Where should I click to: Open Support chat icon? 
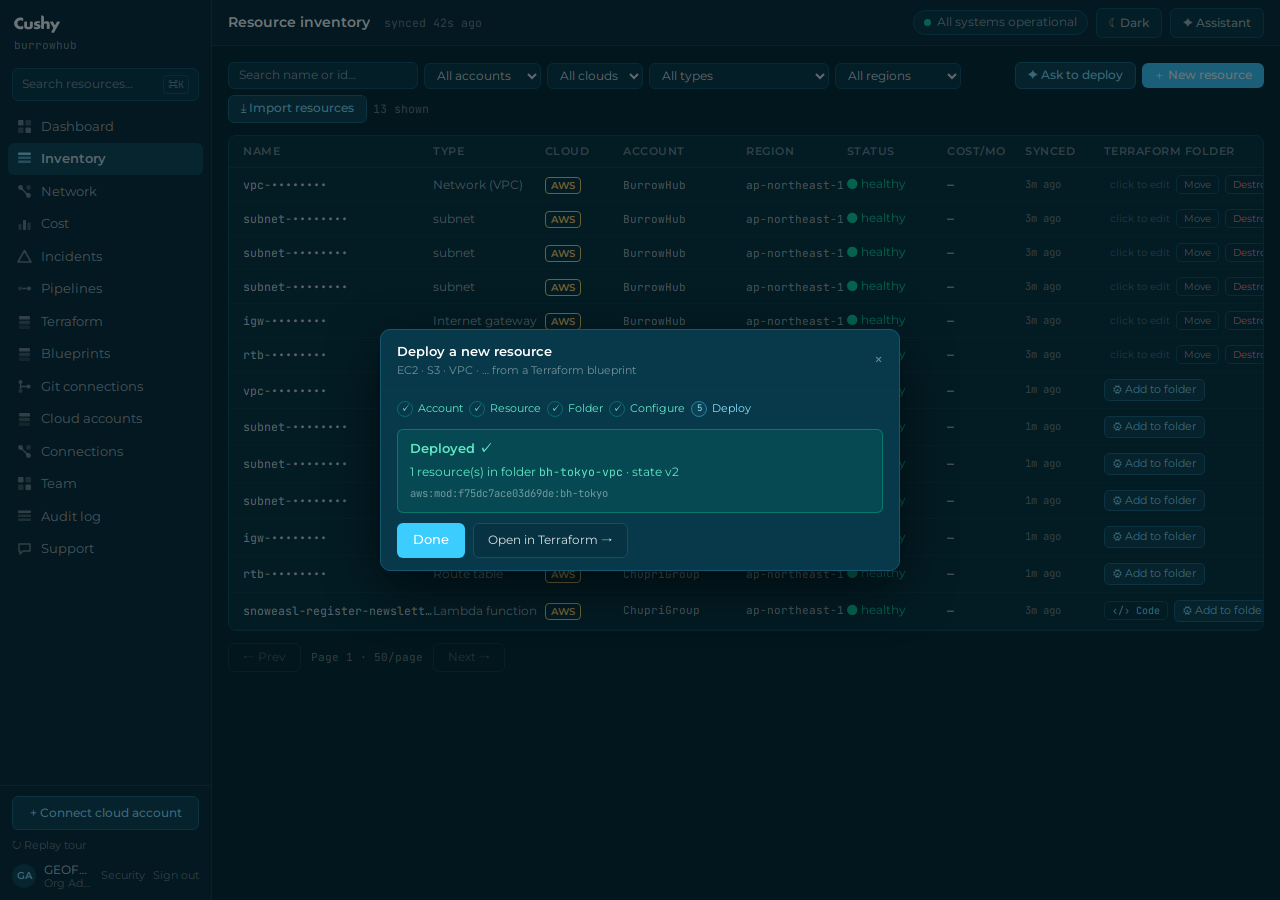24,548
